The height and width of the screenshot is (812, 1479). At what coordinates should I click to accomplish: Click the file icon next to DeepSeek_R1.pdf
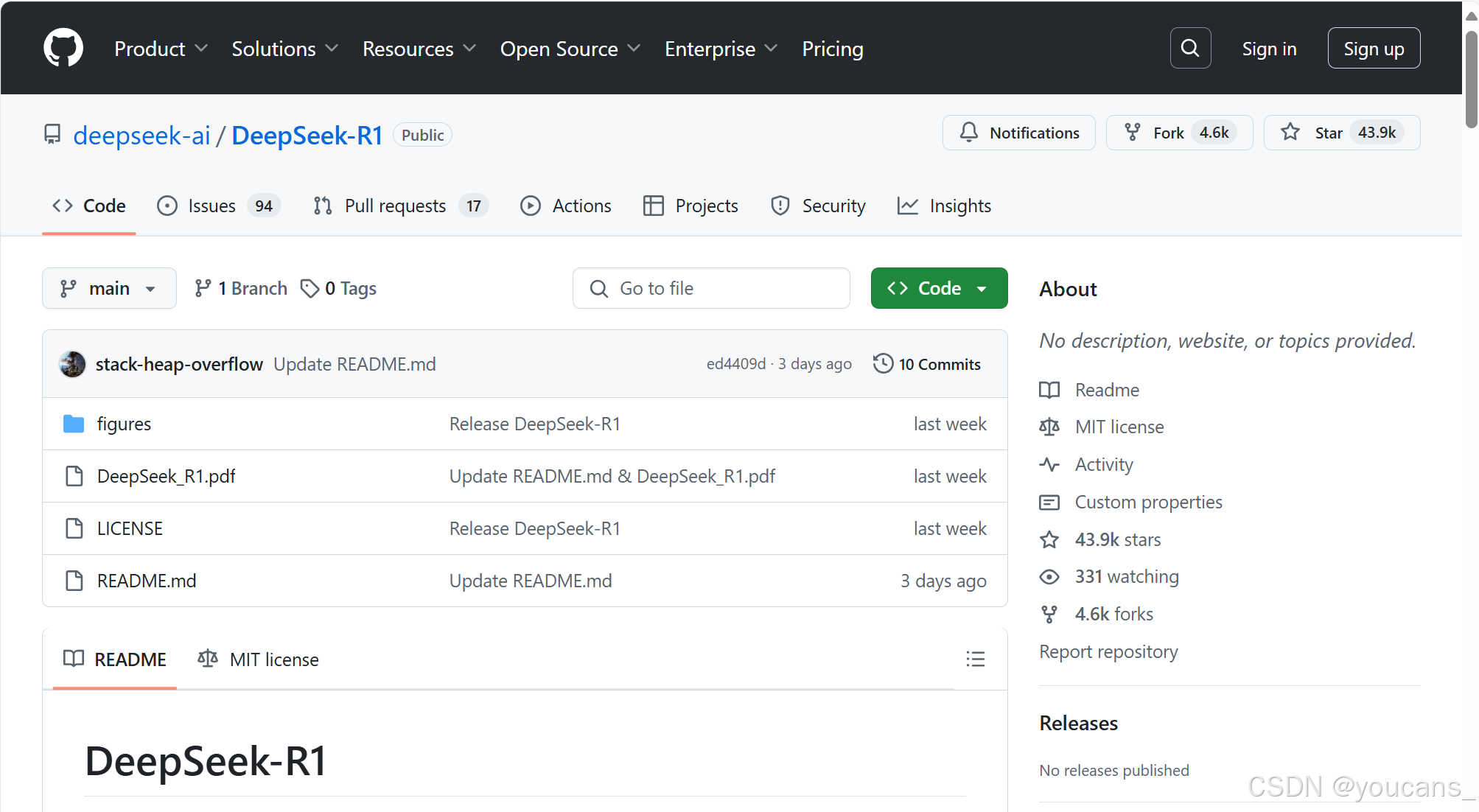tap(74, 476)
